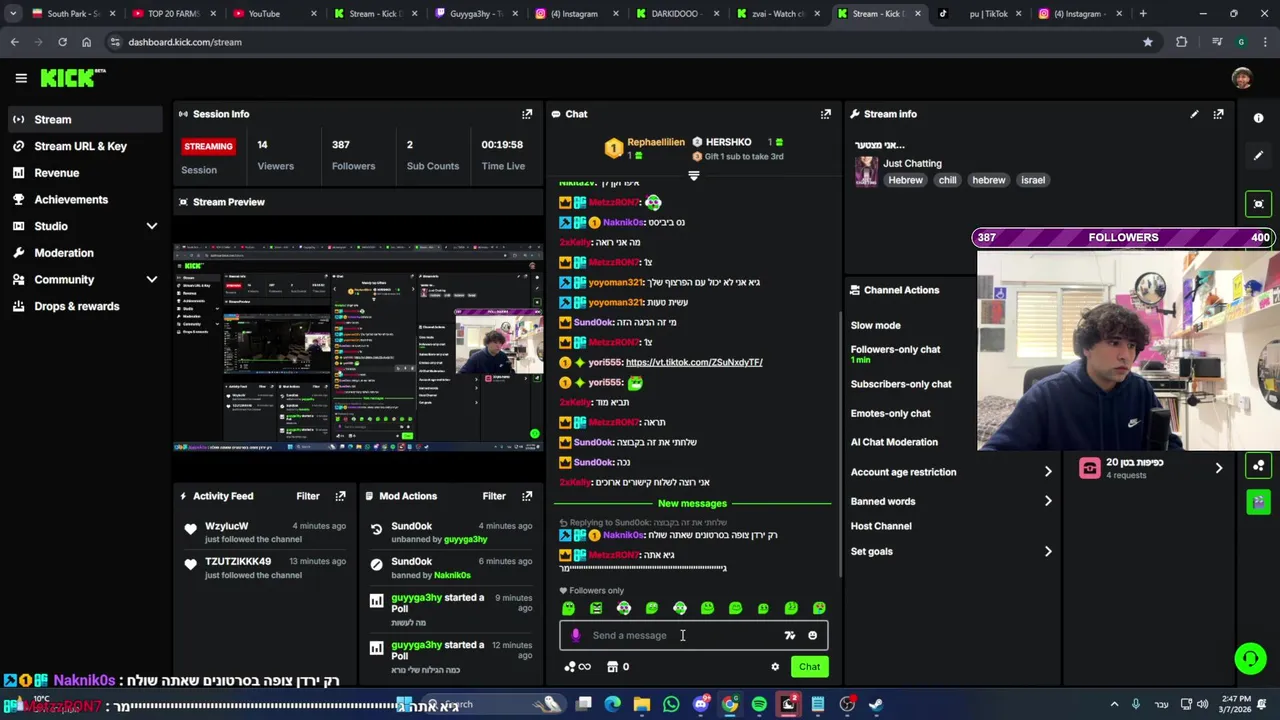Pop out the Mod Actions panel
Screen dimensions: 1280x720
tap(527, 496)
